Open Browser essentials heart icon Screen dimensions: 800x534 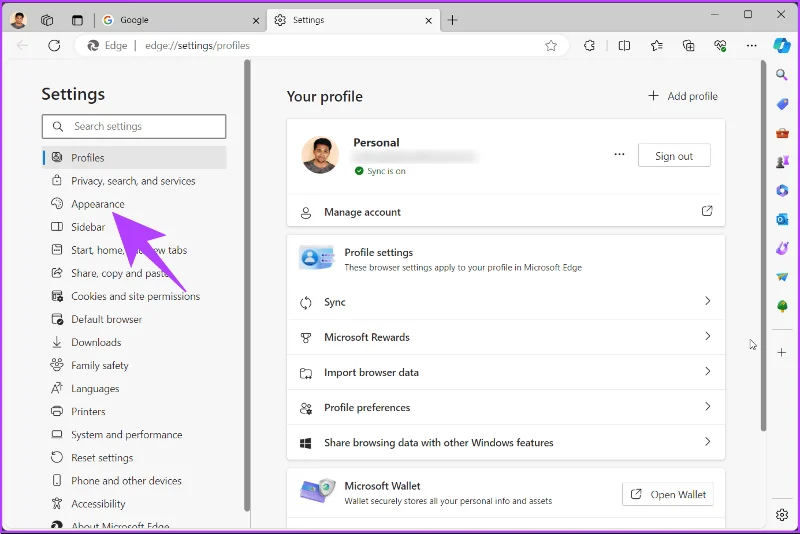pos(720,46)
